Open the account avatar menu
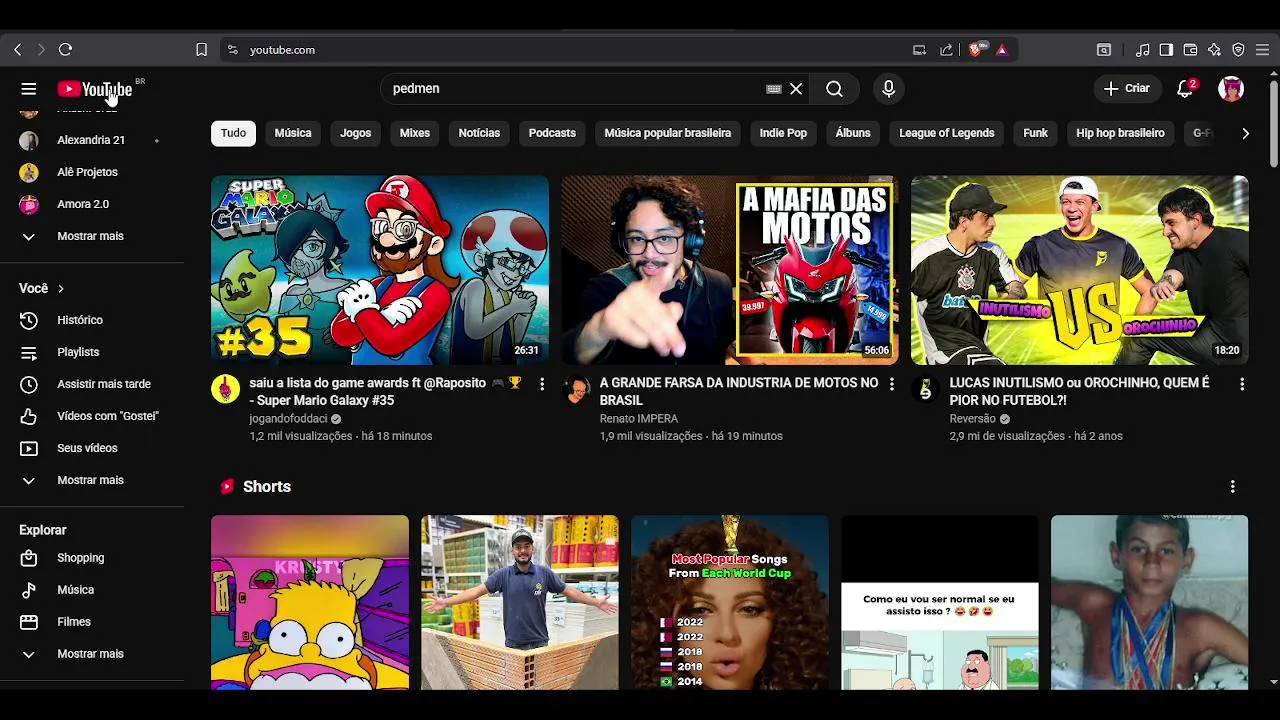This screenshot has width=1280, height=720. pos(1231,89)
